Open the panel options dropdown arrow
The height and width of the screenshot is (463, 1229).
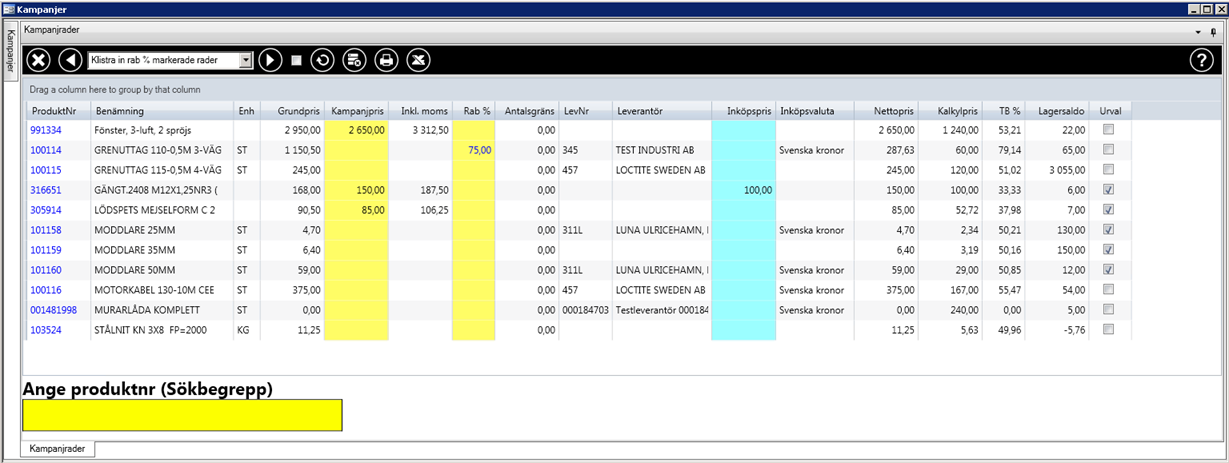[1198, 32]
